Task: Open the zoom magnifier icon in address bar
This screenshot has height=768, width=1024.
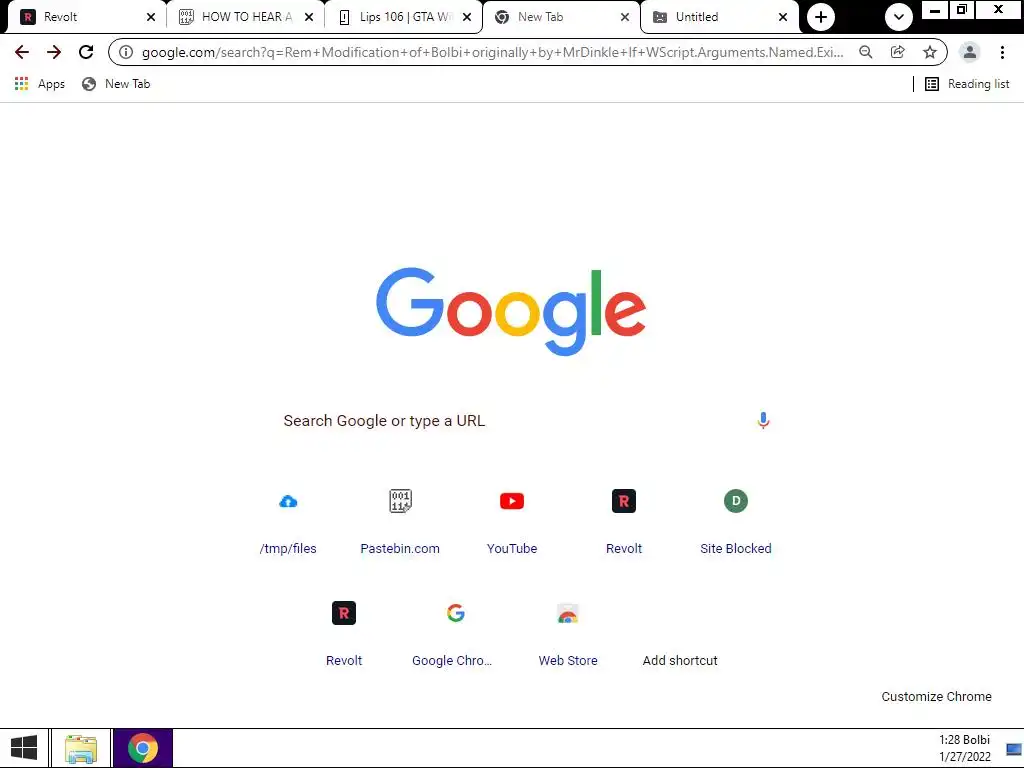Action: click(866, 52)
